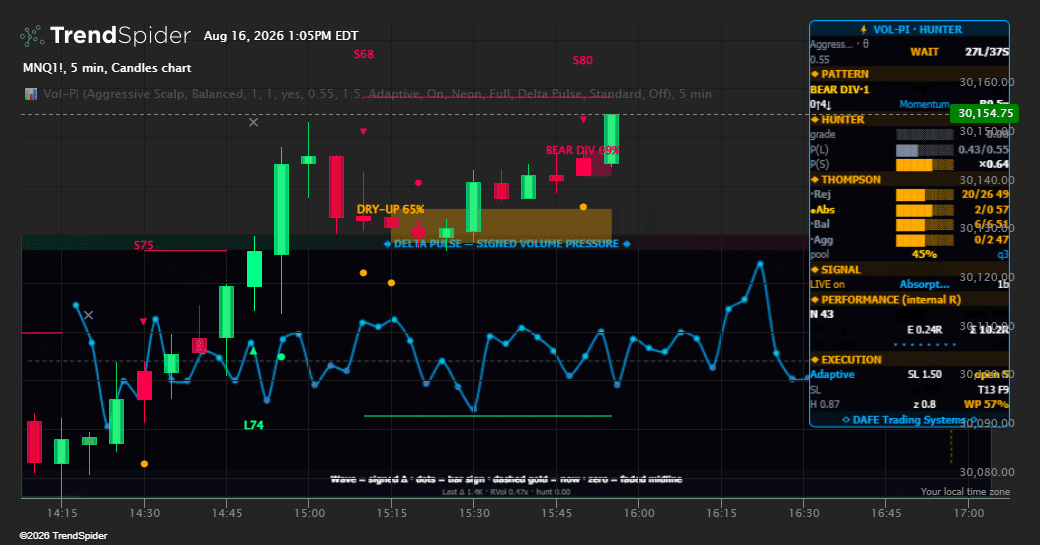Click the Rej progress bar in THOMPSON
The height and width of the screenshot is (545, 1040).
(925, 195)
